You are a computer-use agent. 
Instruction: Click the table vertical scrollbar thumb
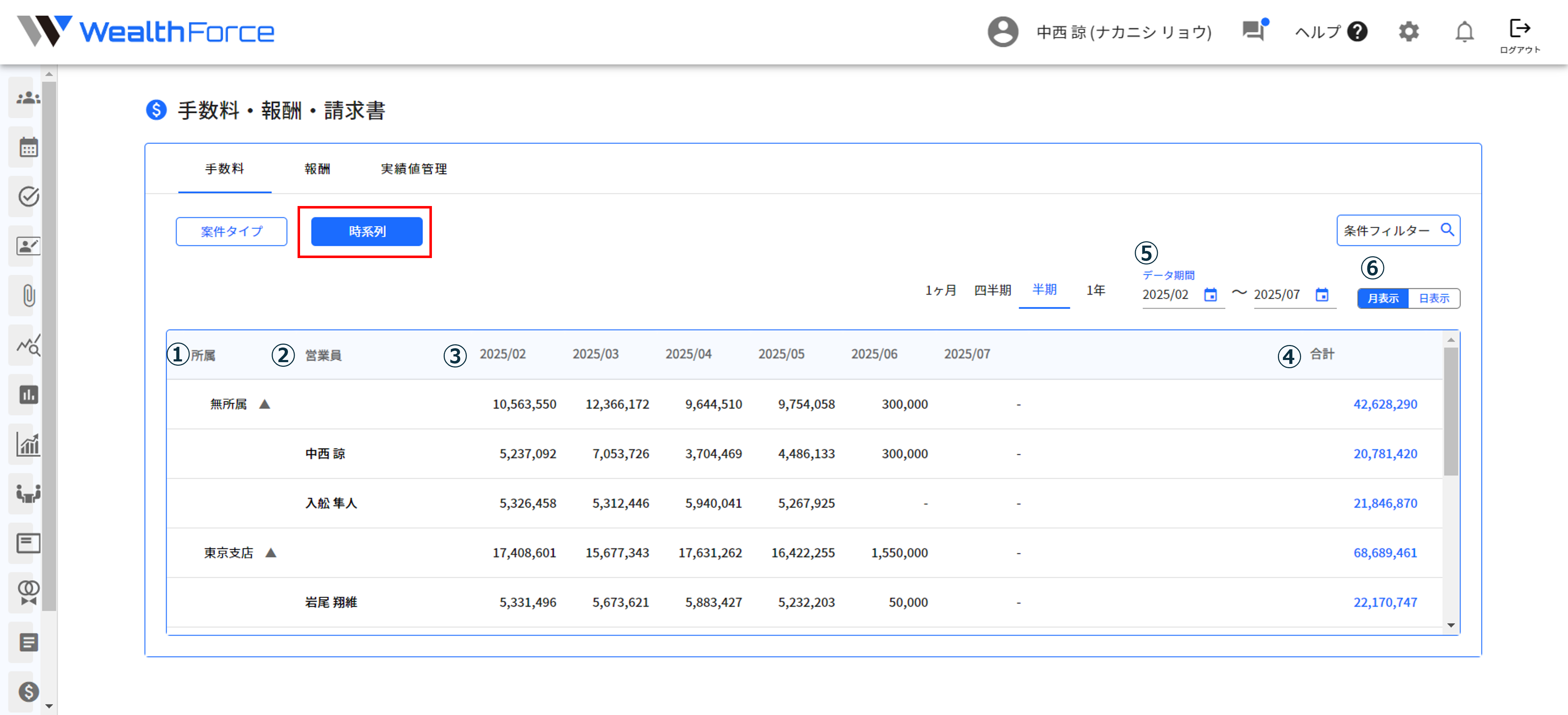tap(1450, 411)
